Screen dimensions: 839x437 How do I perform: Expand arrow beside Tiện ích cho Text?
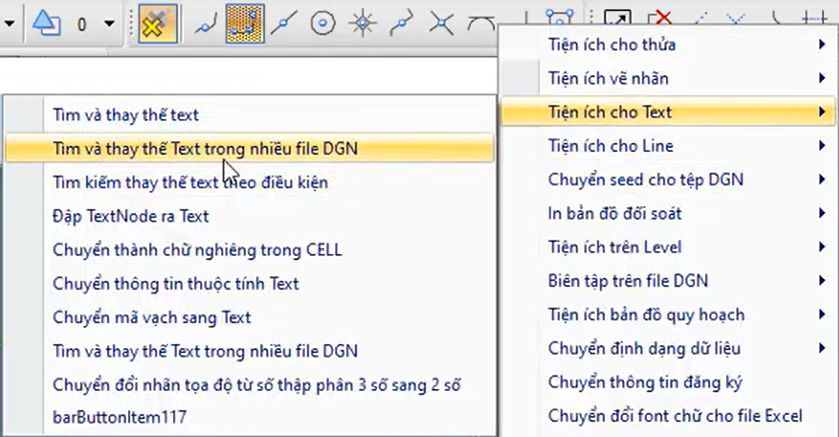click(822, 112)
